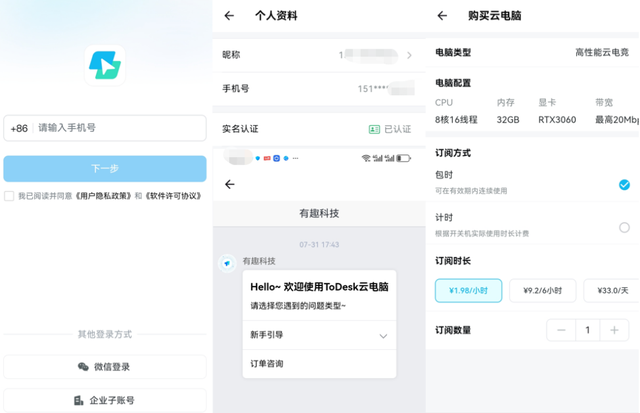This screenshot has width=640, height=413.
Task: Increase 订阅数量 with plus button
Action: point(614,330)
